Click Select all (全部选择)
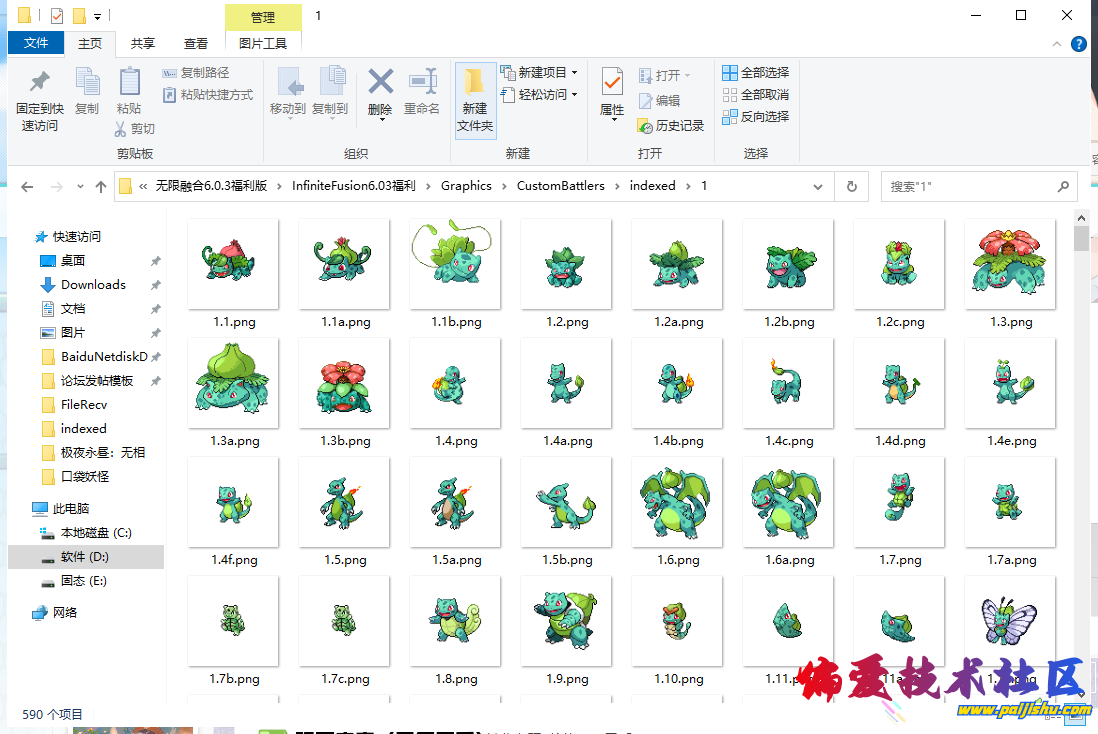Screen dimensions: 1098x734 pyautogui.click(x=756, y=73)
